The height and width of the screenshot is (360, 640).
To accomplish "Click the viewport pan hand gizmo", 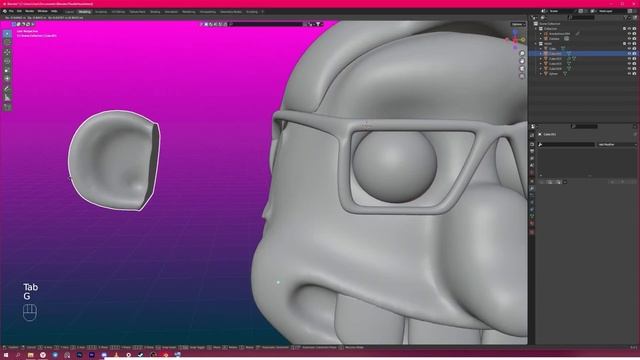I will coord(522,61).
